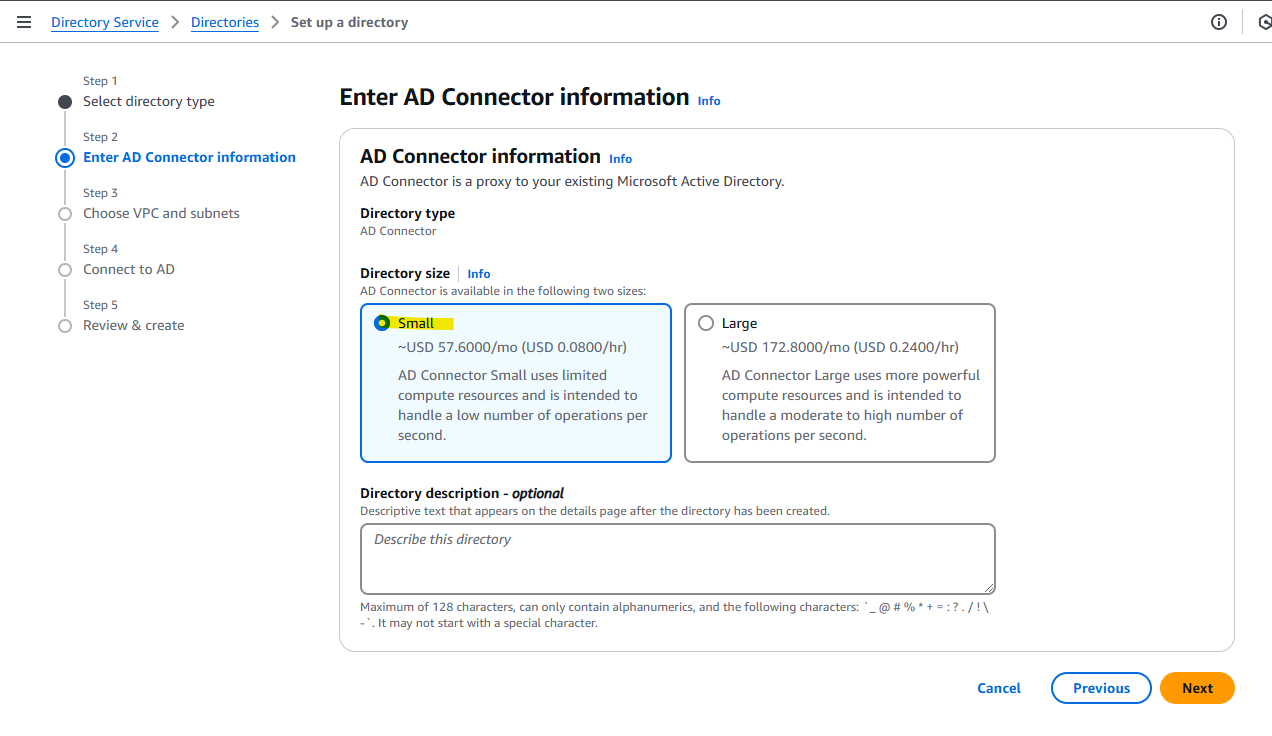This screenshot has width=1272, height=736.
Task: Click the 'Set up a directory' breadcrumb text
Action: pyautogui.click(x=349, y=22)
